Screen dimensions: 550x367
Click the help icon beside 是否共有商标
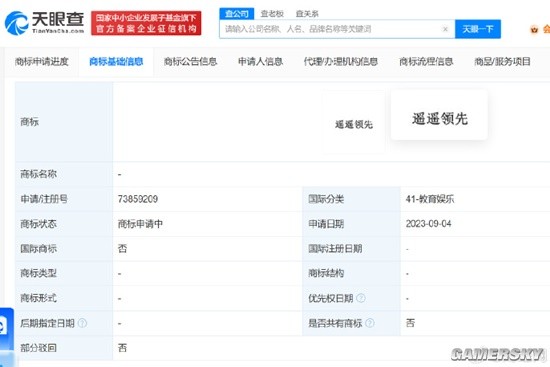[370, 323]
